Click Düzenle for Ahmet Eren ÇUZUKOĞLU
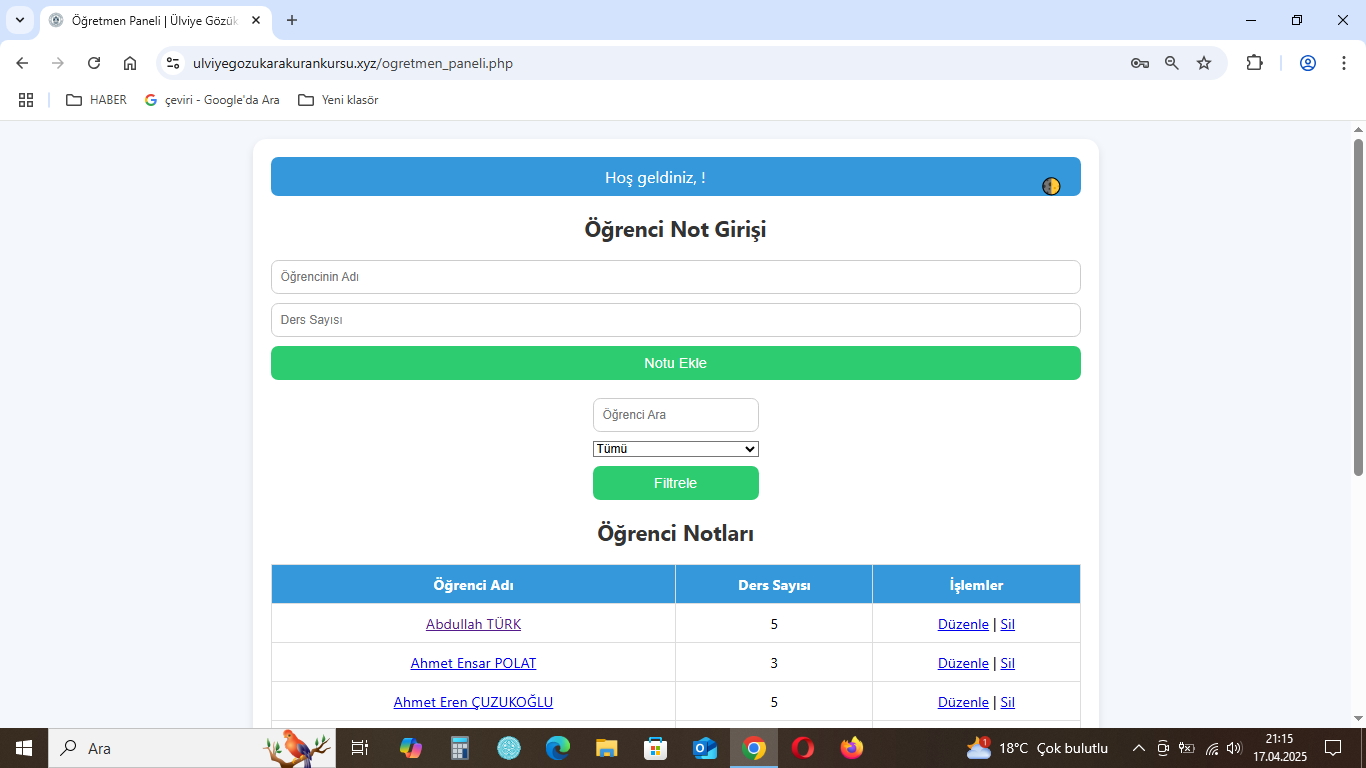Image resolution: width=1366 pixels, height=768 pixels. click(963, 702)
